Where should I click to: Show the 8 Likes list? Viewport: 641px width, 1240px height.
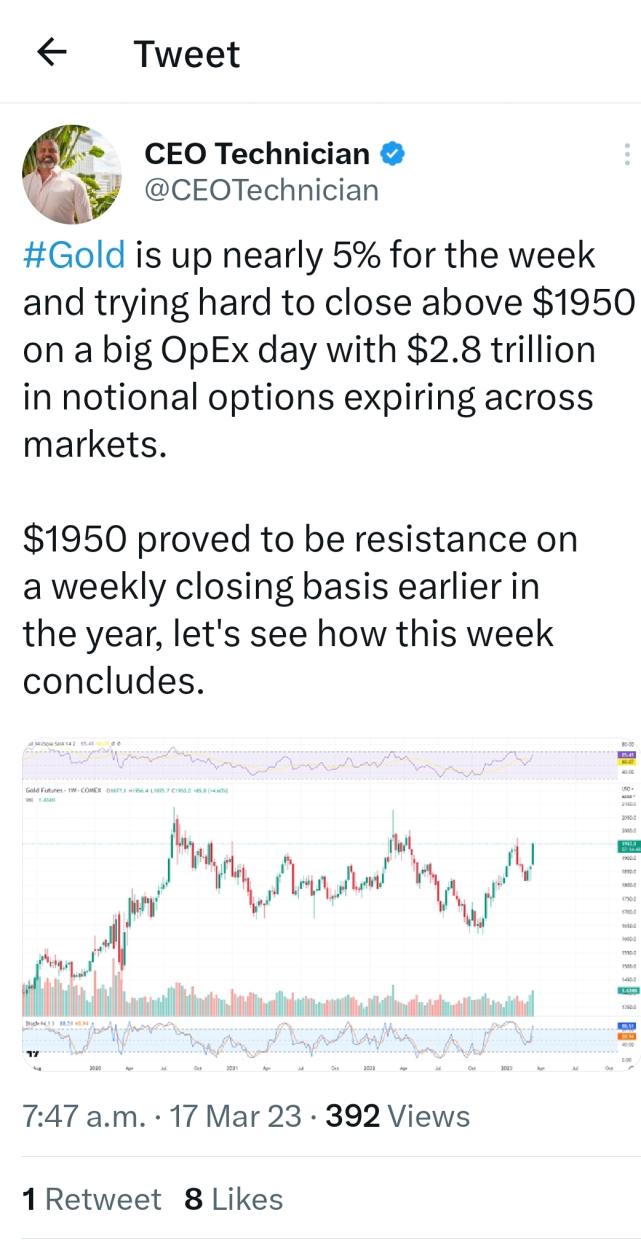click(234, 1199)
